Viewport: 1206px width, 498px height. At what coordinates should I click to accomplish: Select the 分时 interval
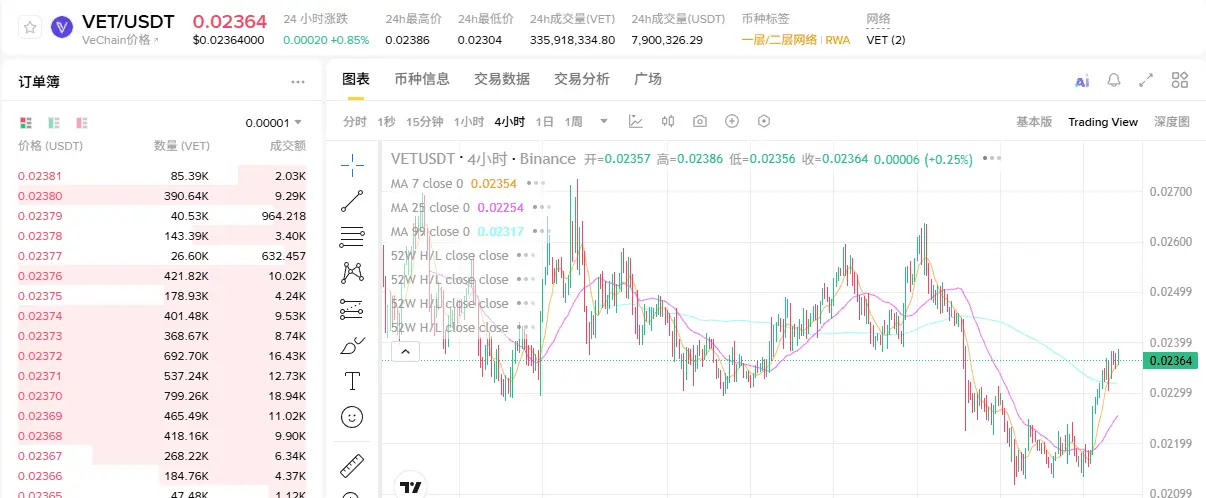355,121
